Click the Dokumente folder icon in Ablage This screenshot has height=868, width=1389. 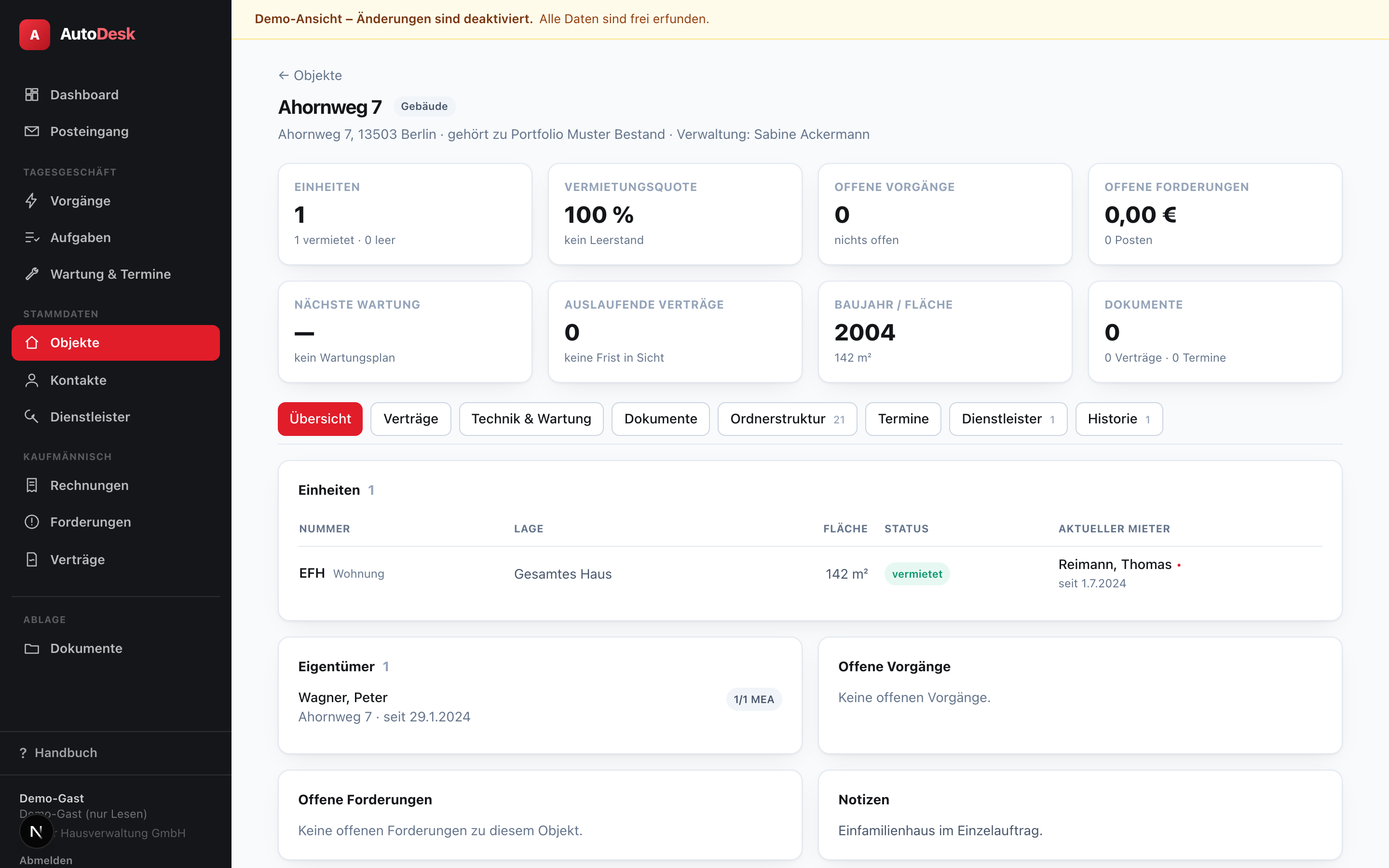pyautogui.click(x=31, y=648)
